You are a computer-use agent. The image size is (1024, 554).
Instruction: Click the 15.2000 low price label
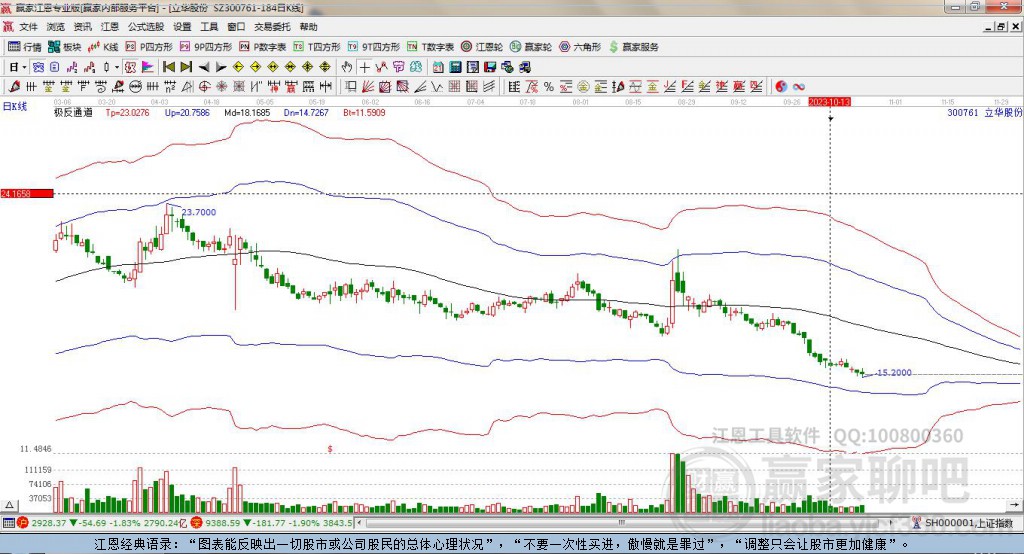pyautogui.click(x=894, y=372)
